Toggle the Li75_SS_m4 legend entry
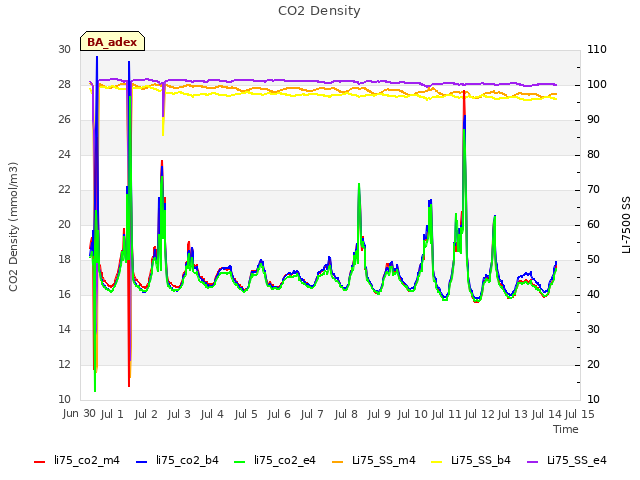Screen dimensions: 640x480 (373, 460)
